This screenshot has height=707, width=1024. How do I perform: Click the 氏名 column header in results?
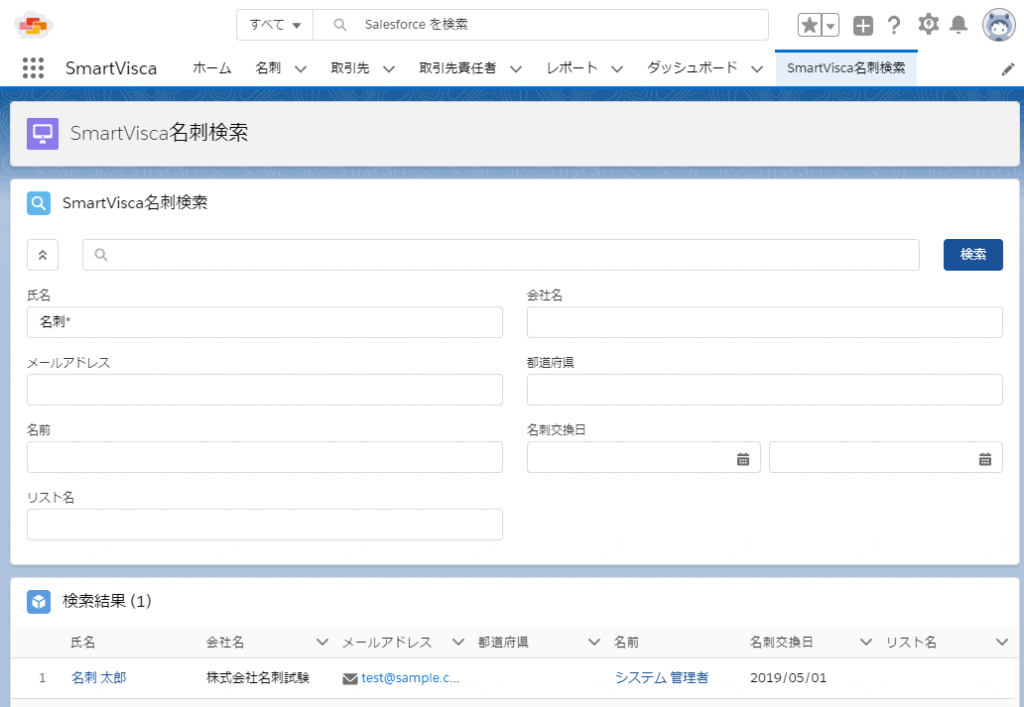point(83,642)
